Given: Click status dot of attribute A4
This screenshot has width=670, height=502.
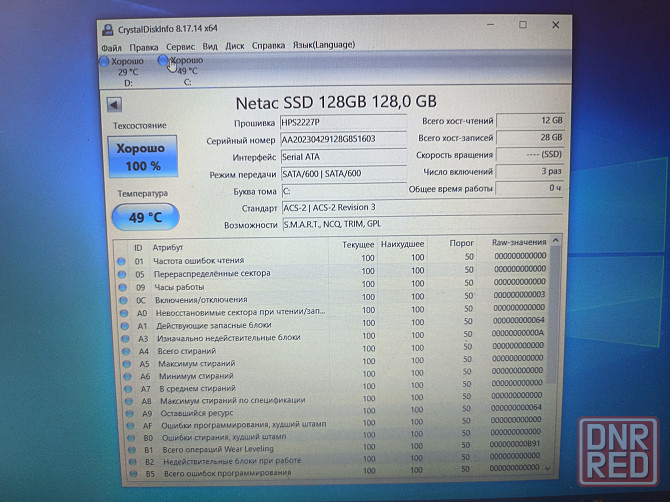Looking at the screenshot, I should point(126,352).
